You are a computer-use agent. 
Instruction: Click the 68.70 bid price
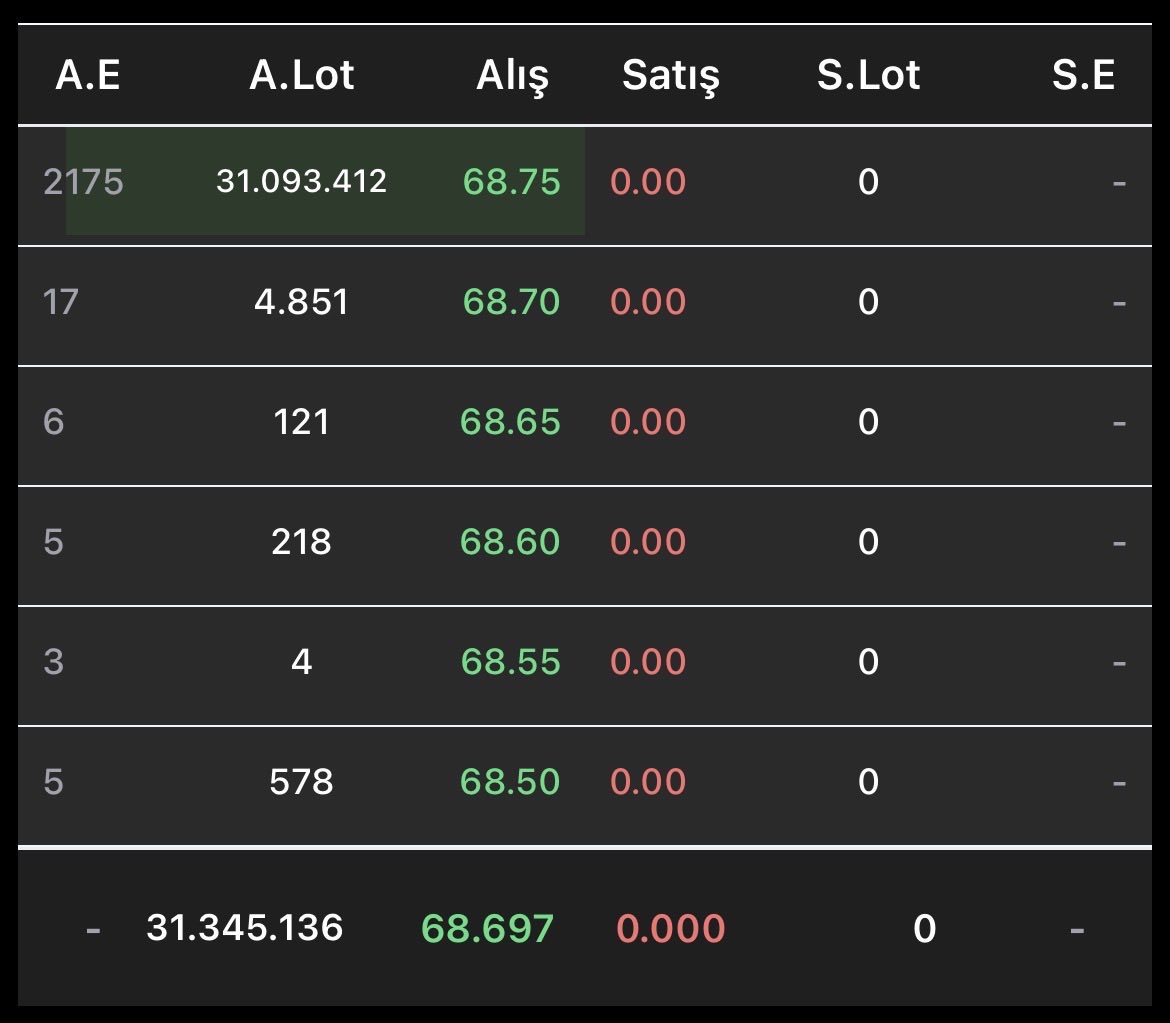[x=511, y=302]
